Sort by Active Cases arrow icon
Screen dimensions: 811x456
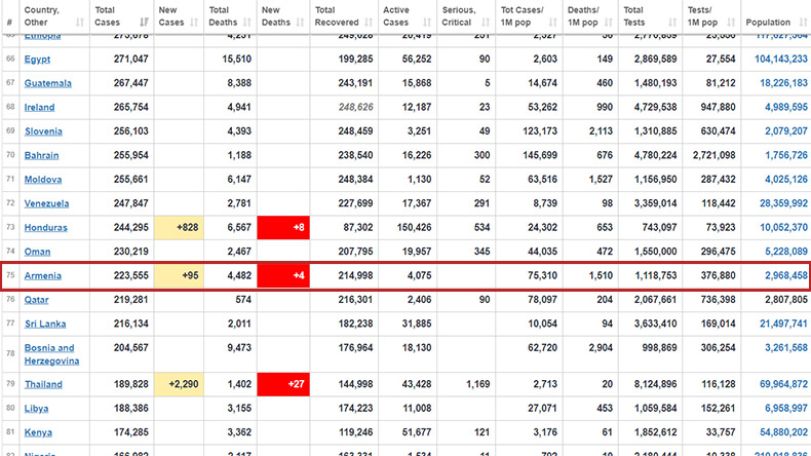click(427, 22)
